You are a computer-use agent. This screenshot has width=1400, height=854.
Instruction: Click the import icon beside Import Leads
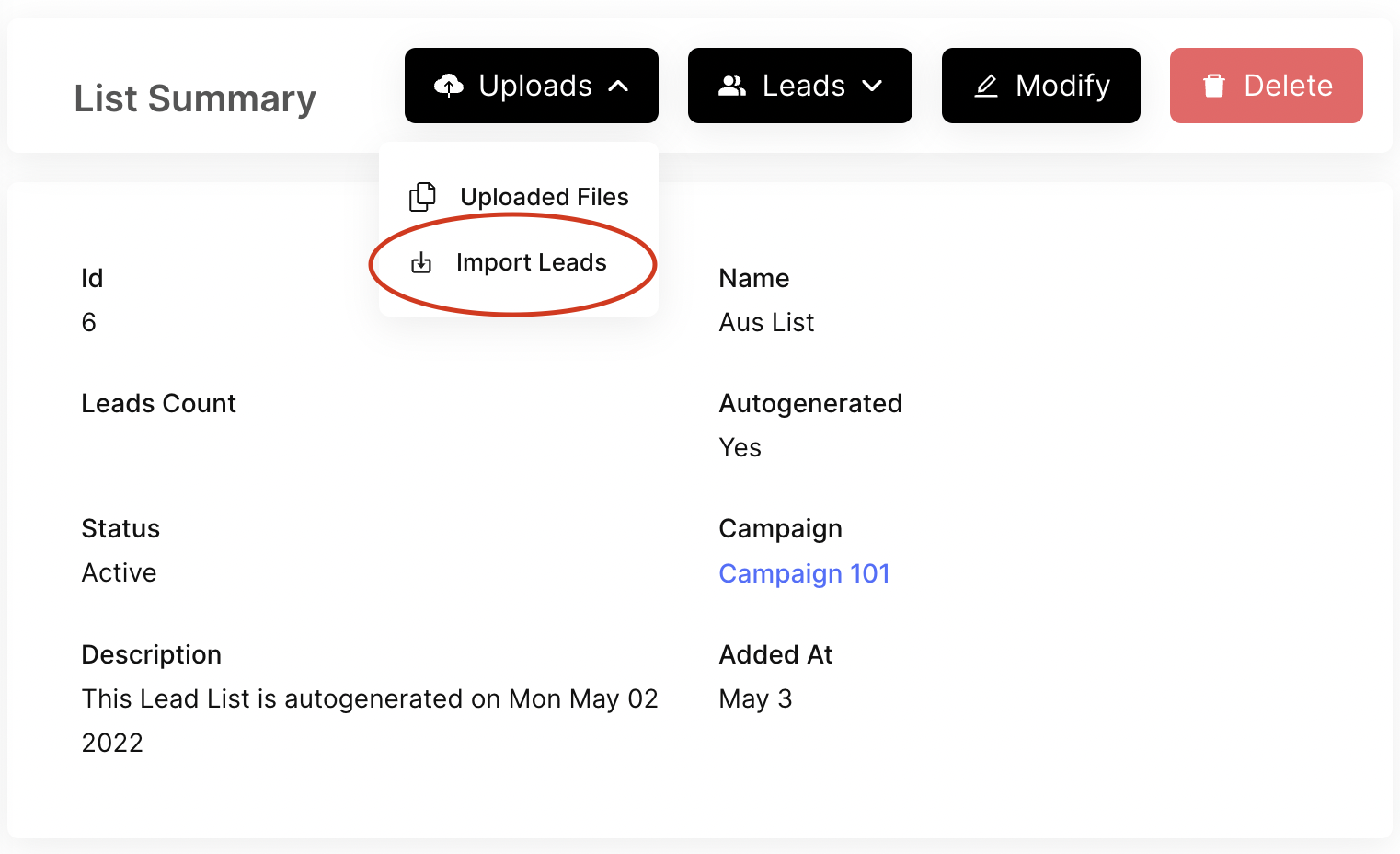pos(421,262)
